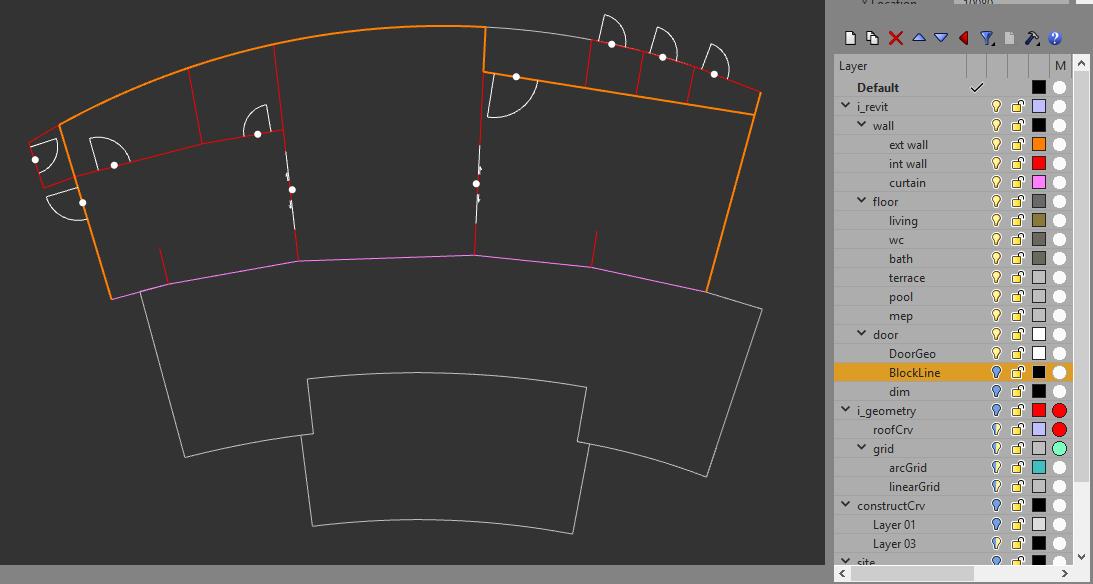Toggle visibility of the int wall layer

(x=997, y=164)
